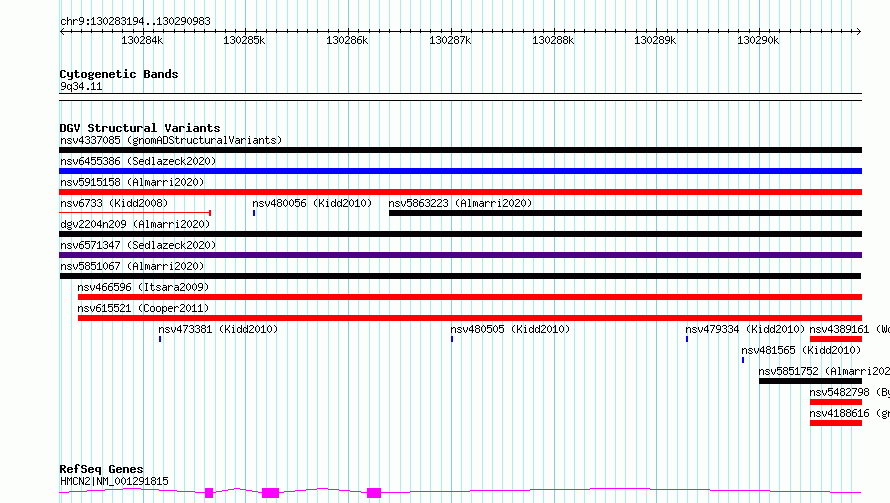Click the RefSeq Genes track title
This screenshot has height=503, width=890.
(101, 469)
